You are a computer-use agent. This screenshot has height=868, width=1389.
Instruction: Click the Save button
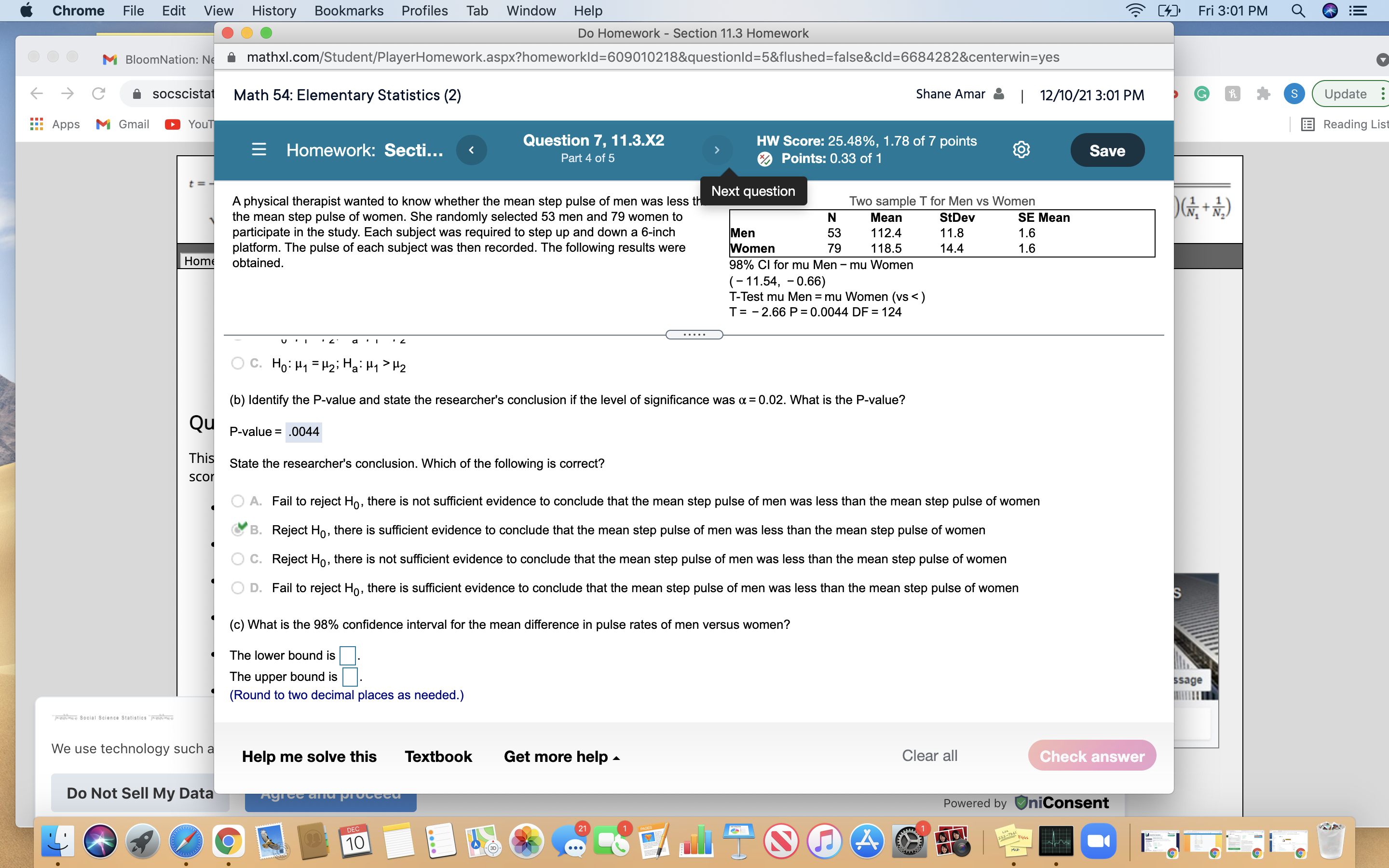[x=1106, y=150]
